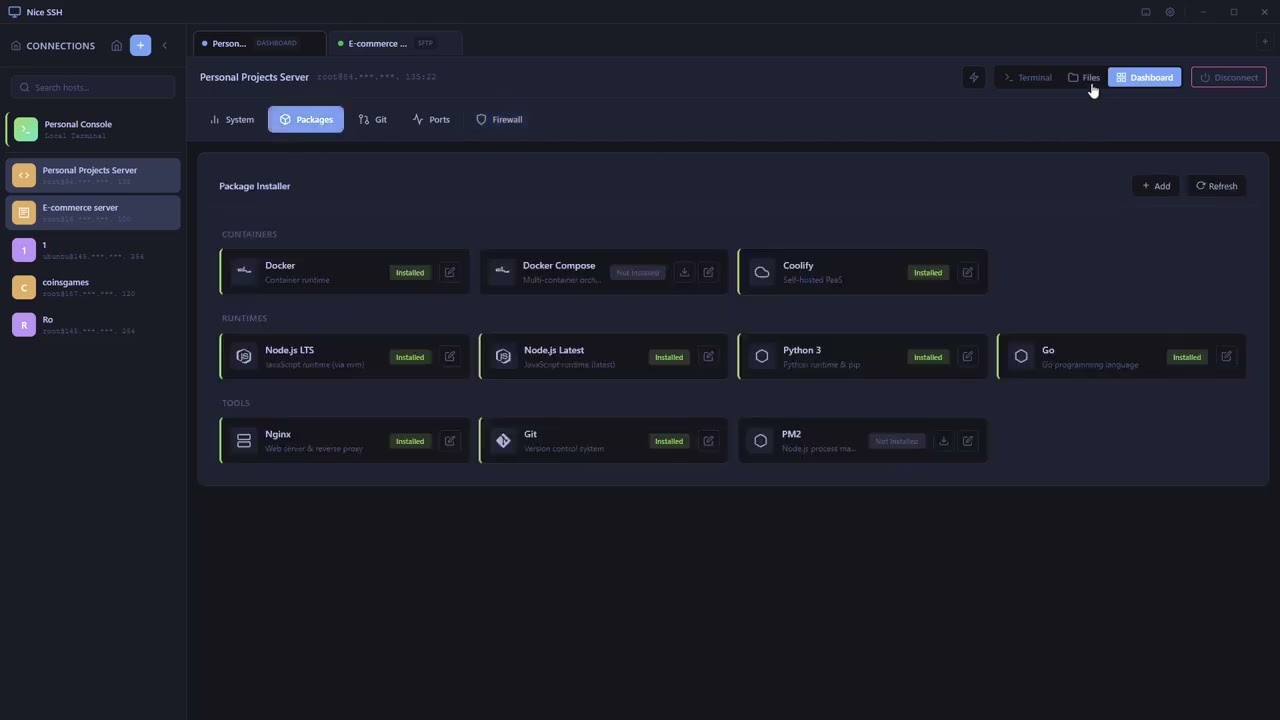Viewport: 1280px width, 720px height.
Task: Edit the Coolify package entry
Action: pos(968,272)
